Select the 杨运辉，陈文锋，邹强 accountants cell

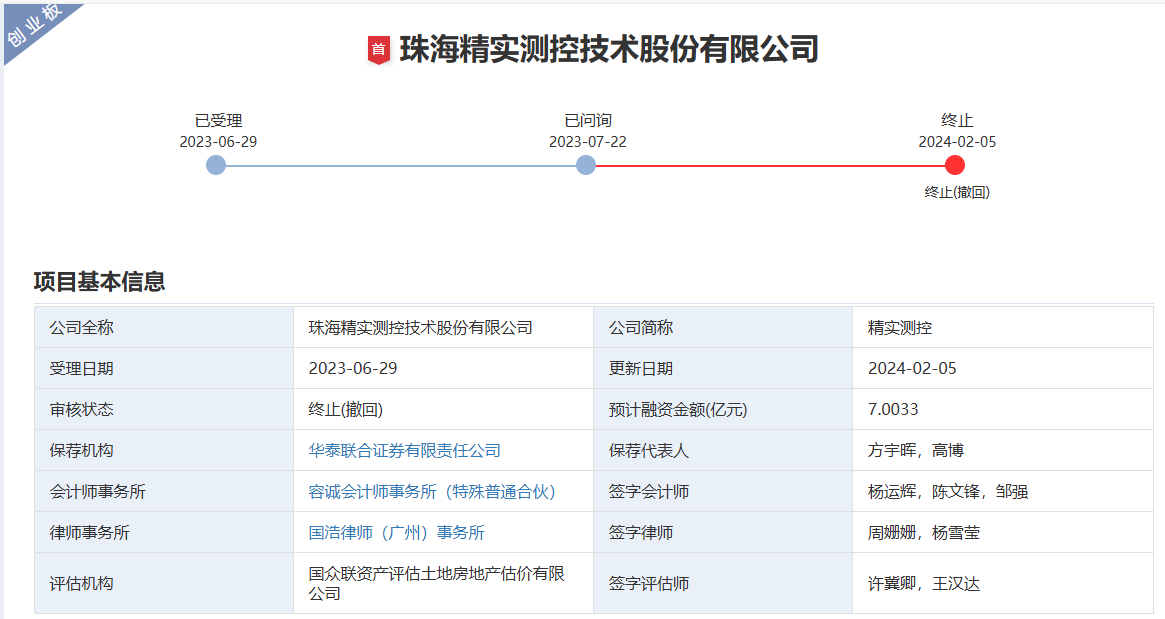[x=948, y=492]
